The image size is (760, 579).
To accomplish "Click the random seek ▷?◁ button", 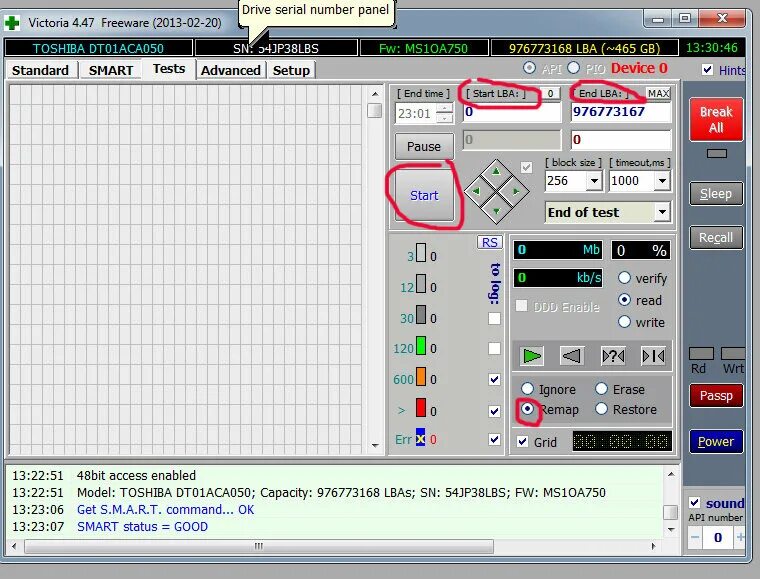I will click(613, 356).
